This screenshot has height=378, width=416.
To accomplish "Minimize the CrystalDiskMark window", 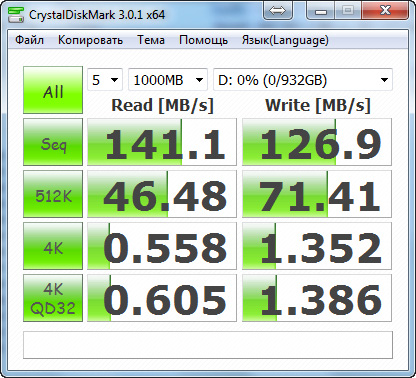I will coord(321,11).
